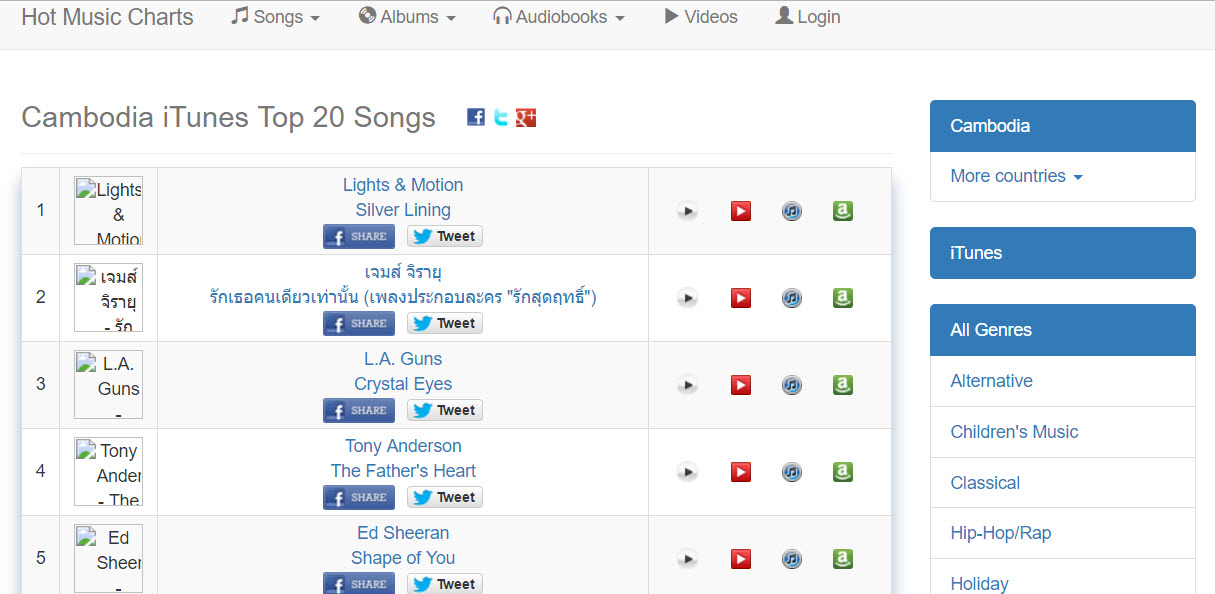
Task: Open the Albums dropdown menu
Action: tap(407, 17)
